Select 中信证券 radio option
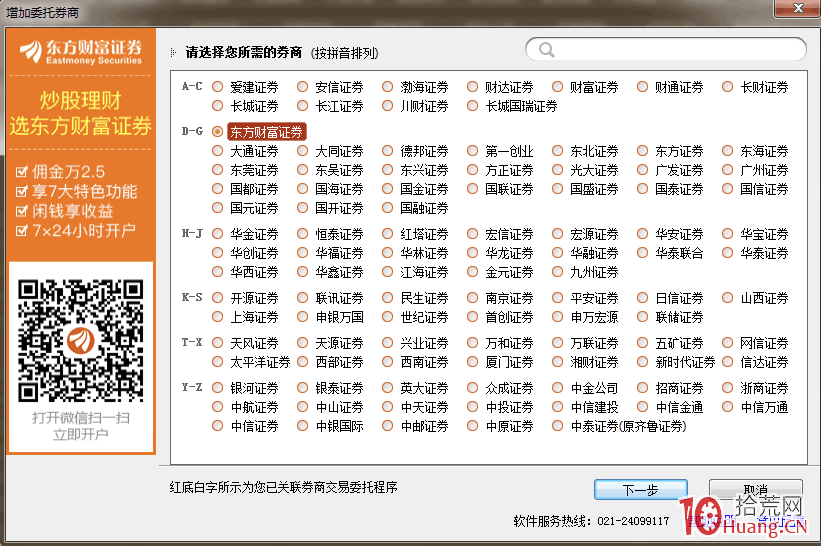Image resolution: width=821 pixels, height=546 pixels. [217, 426]
